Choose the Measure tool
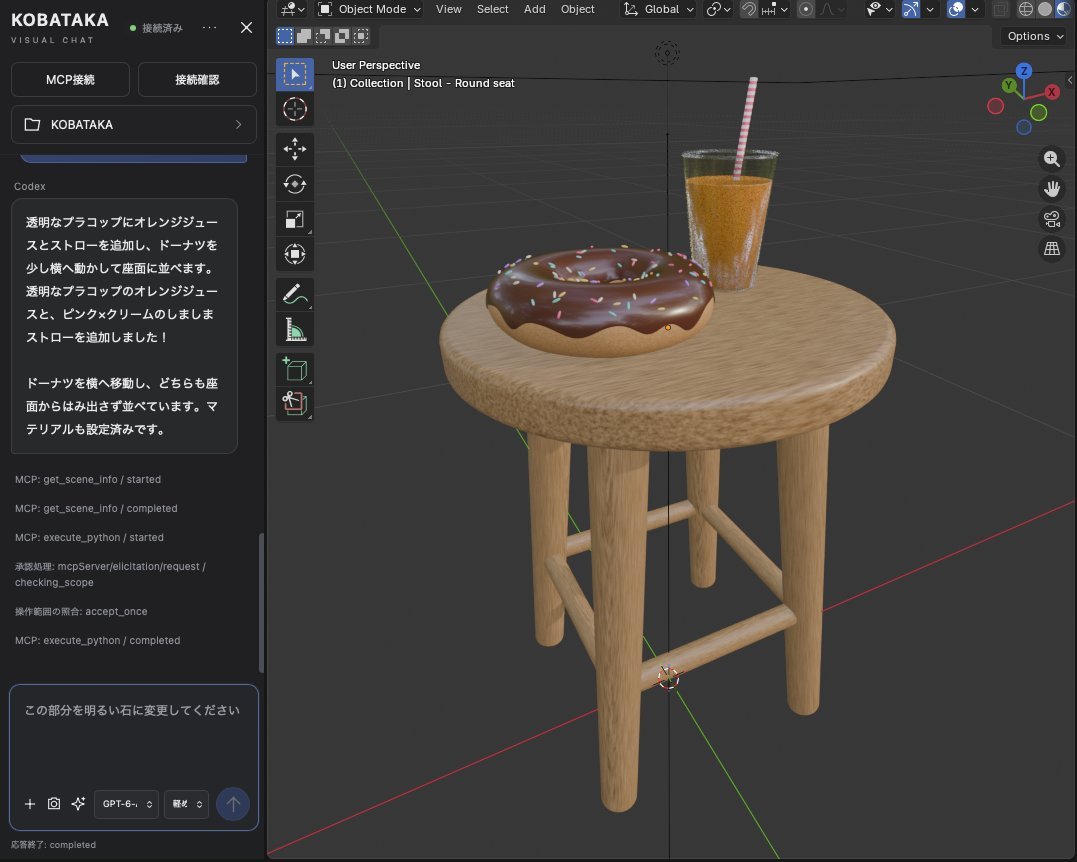The image size is (1077, 862). (x=295, y=329)
